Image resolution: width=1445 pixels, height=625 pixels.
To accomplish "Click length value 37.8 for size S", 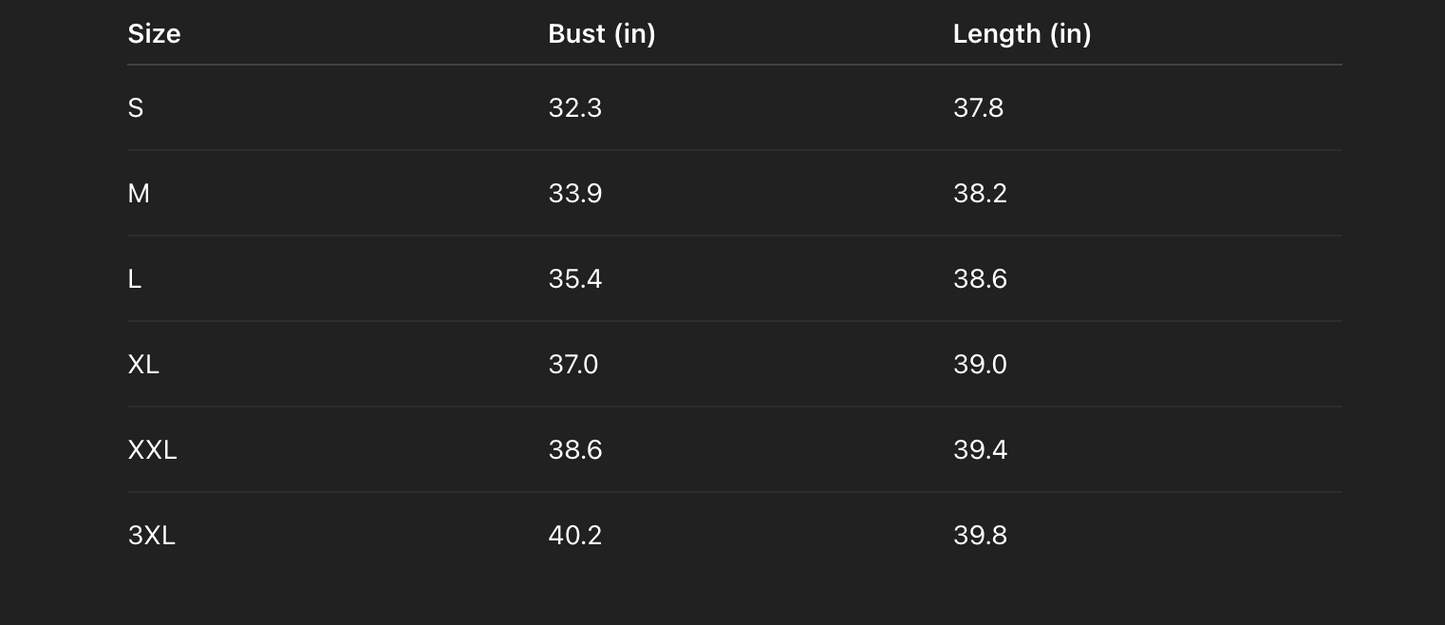I will [x=977, y=108].
